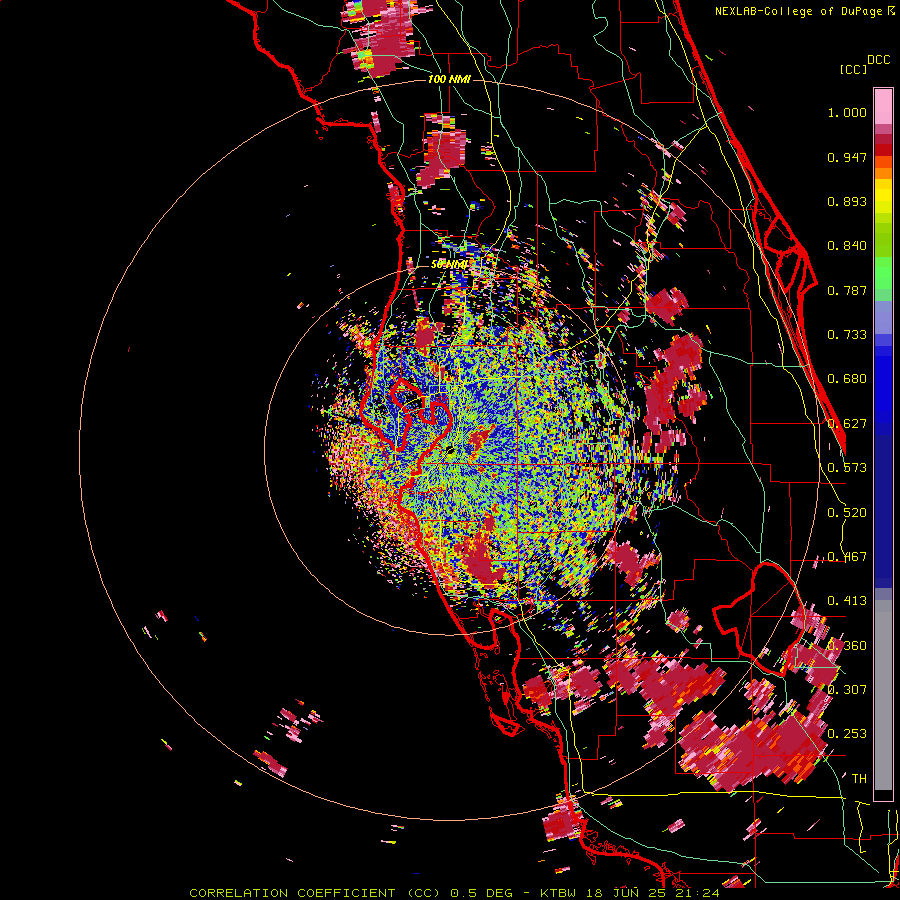Select the 0.947 legend value
900x900 pixels.
point(847,157)
